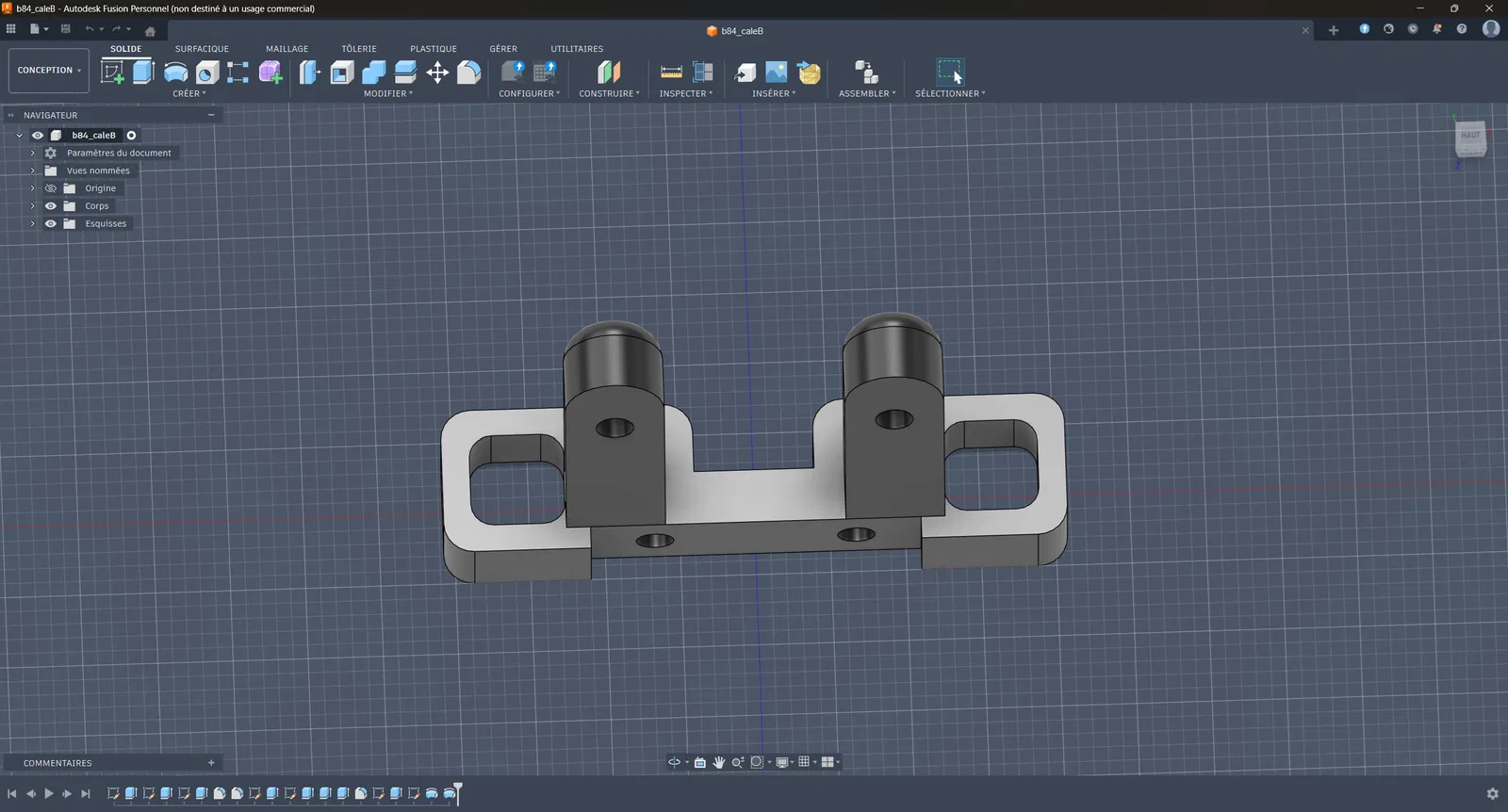Show the Origine folder with eye icon
Screen dimensions: 1508x812
coord(51,188)
